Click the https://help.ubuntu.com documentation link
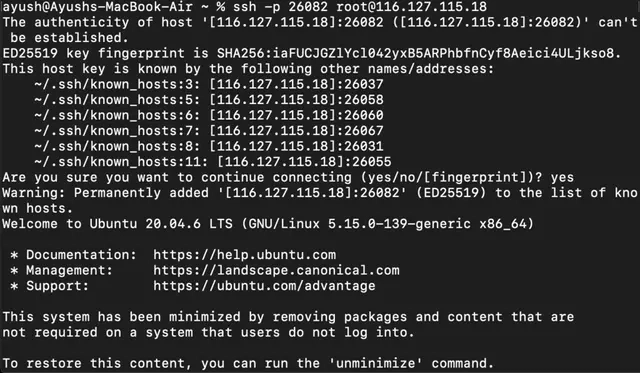The image size is (640, 373). tap(244, 255)
